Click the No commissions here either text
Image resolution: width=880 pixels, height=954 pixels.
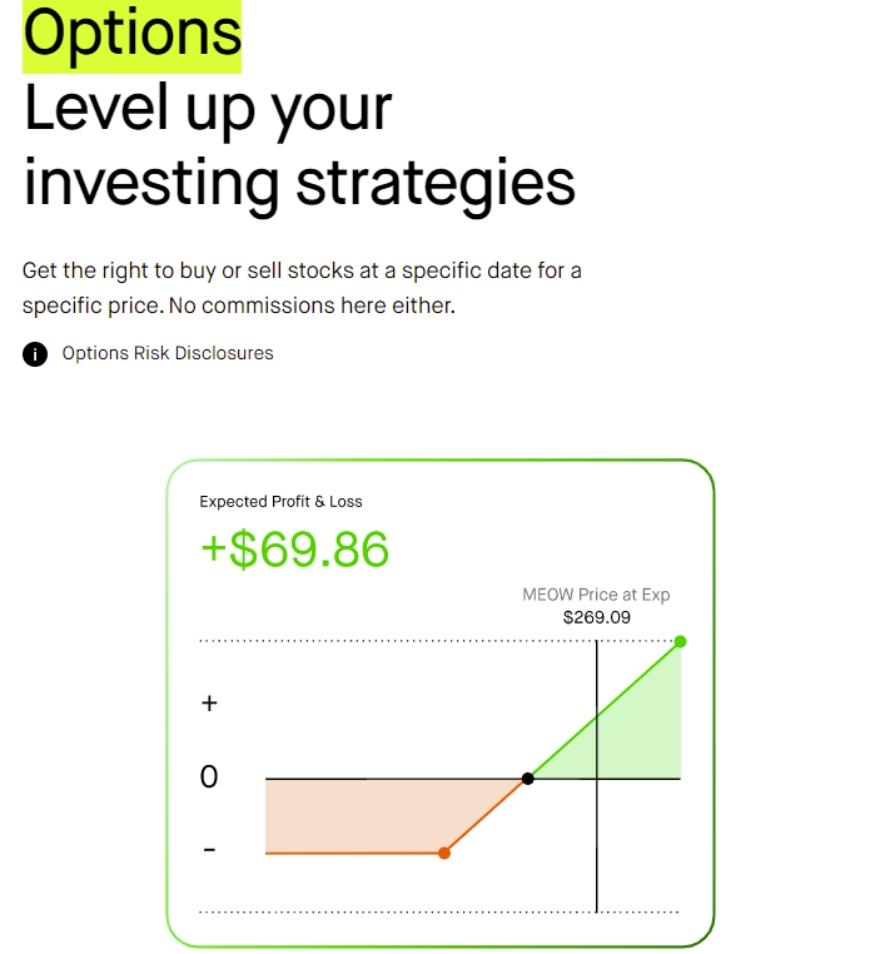click(x=312, y=305)
